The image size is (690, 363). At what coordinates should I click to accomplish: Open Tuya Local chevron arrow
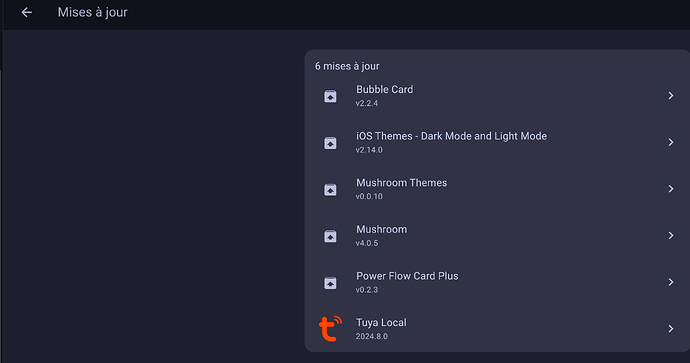click(671, 329)
